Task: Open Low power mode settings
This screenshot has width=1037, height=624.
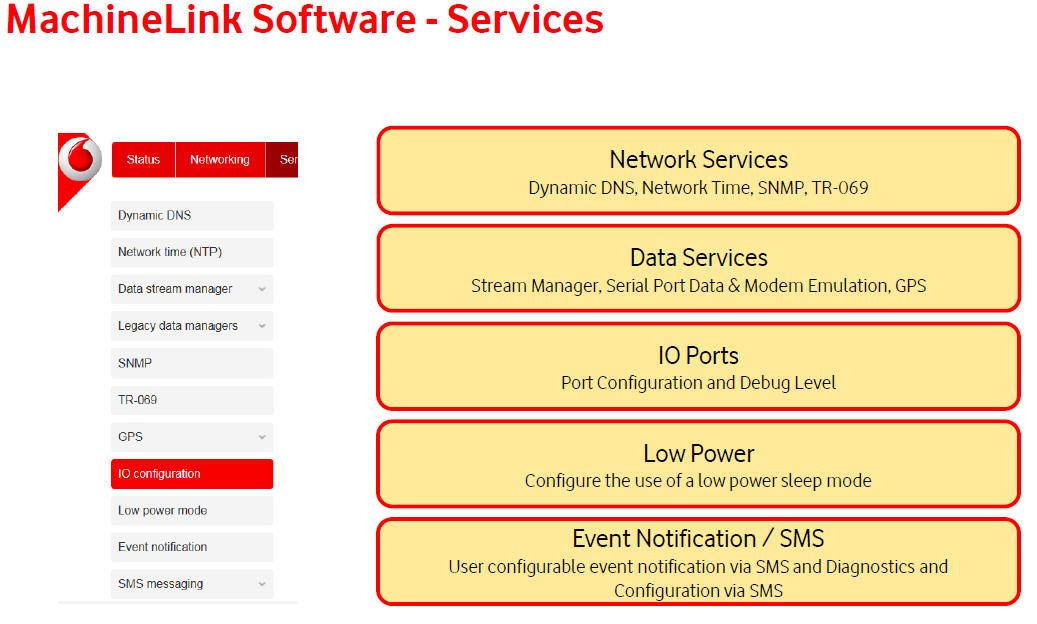Action: (192, 510)
